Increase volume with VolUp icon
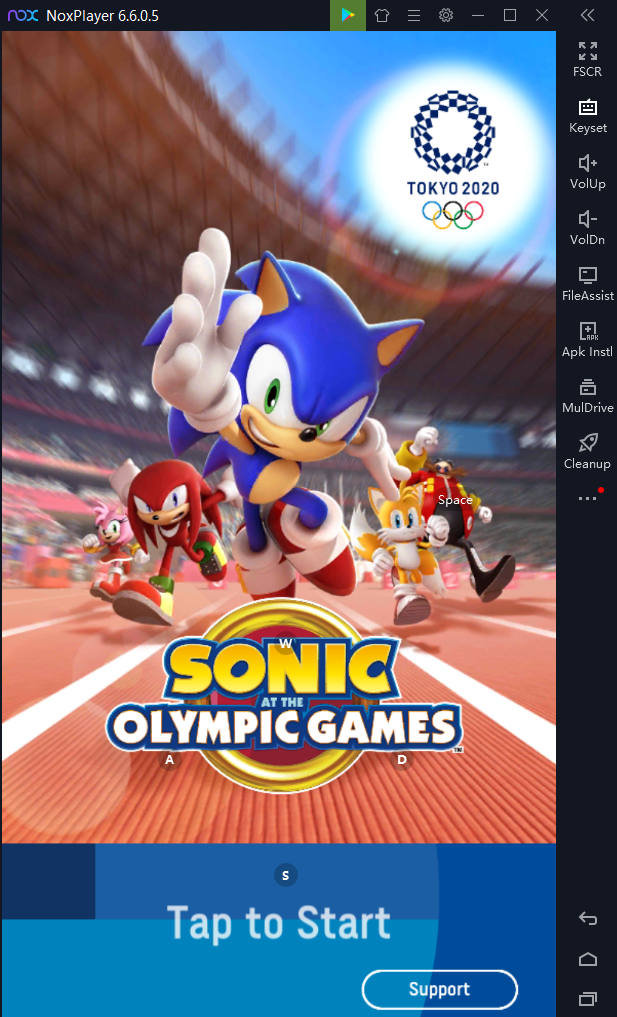The height and width of the screenshot is (1017, 617). [587, 171]
